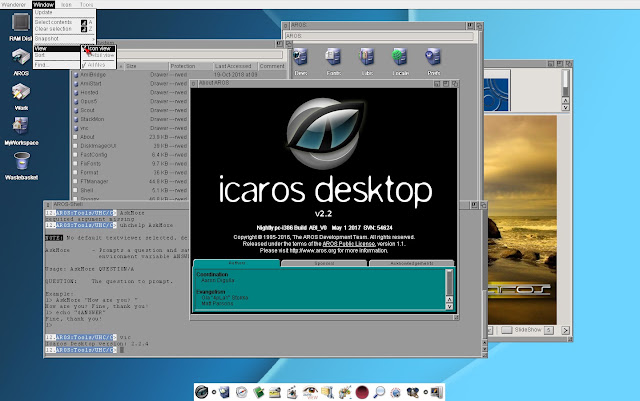Switch to the Acknowledgements tab

tap(411, 263)
